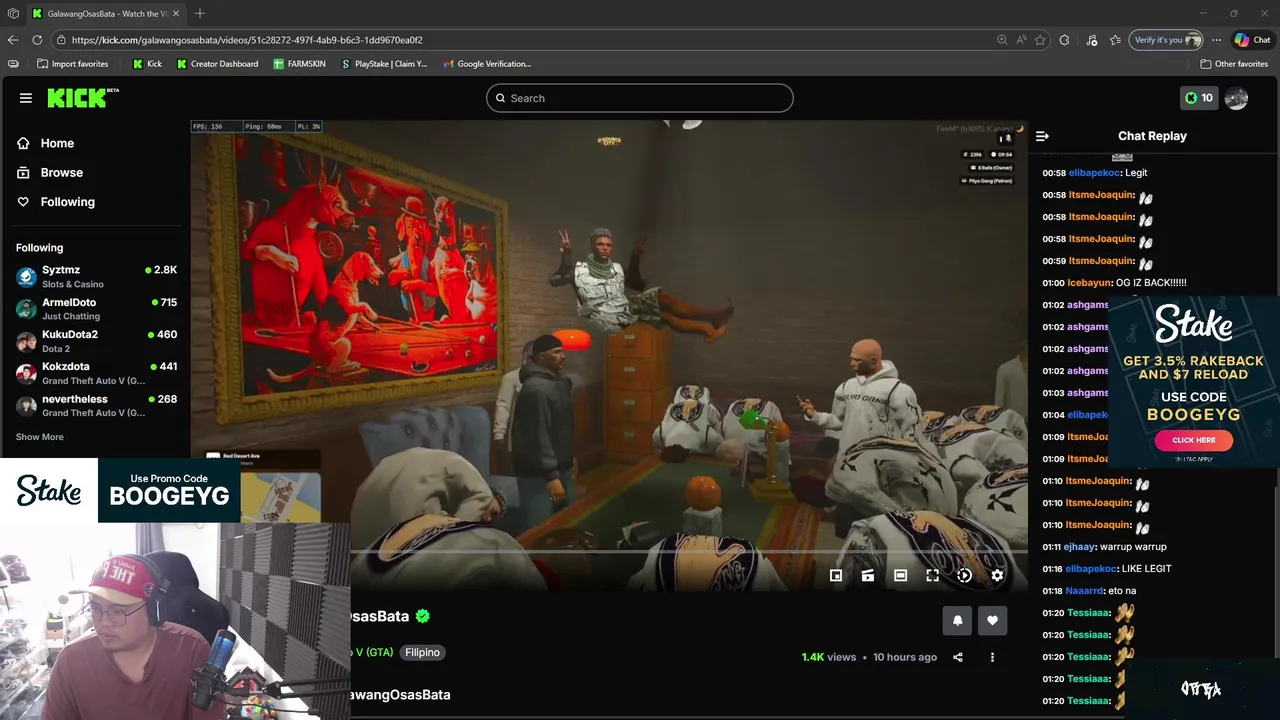Open the Other favorites folder
The height and width of the screenshot is (720, 1280).
coord(1234,64)
